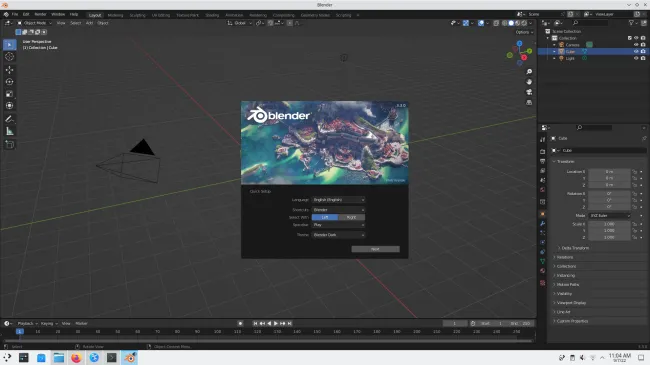The width and height of the screenshot is (650, 365).
Task: Disable Cube in renders camera icon
Action: click(x=643, y=51)
